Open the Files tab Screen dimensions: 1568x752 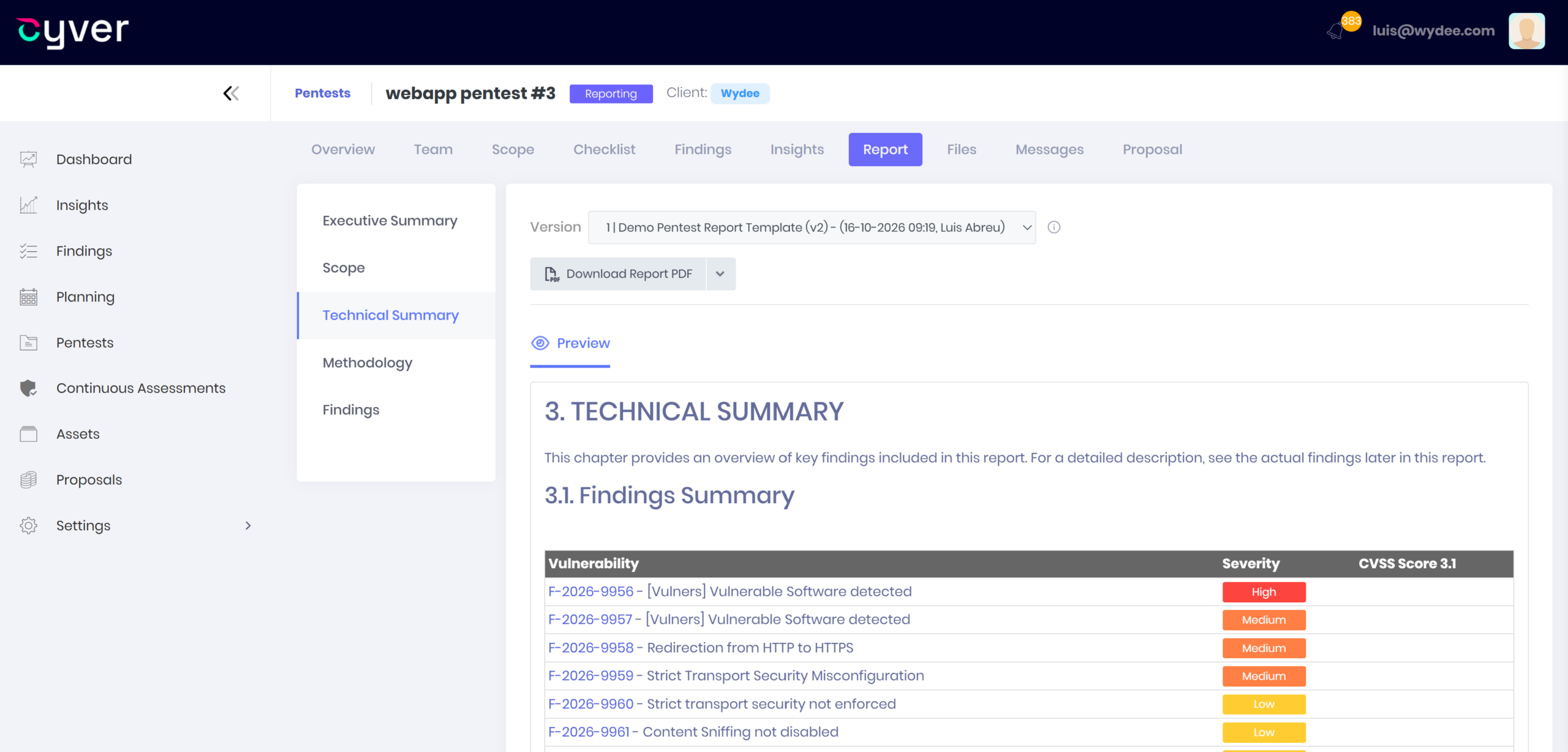click(962, 150)
